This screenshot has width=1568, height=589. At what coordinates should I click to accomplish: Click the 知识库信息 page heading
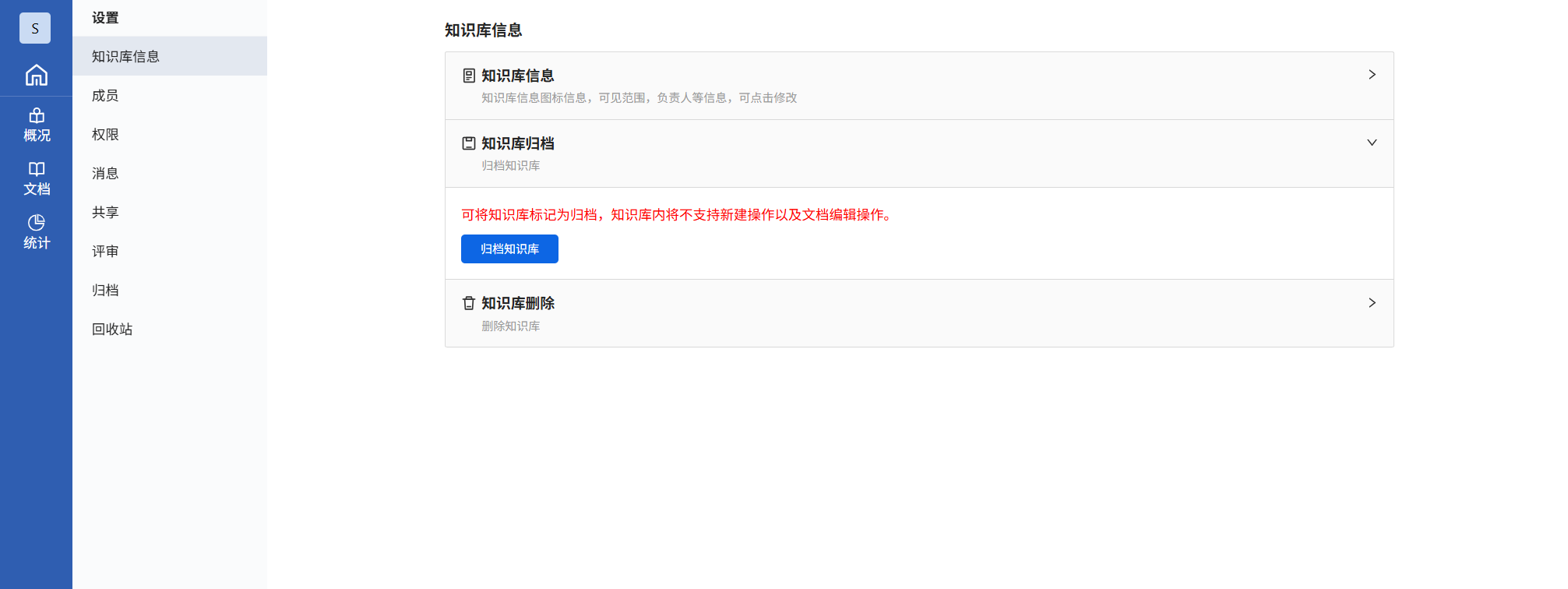point(483,30)
